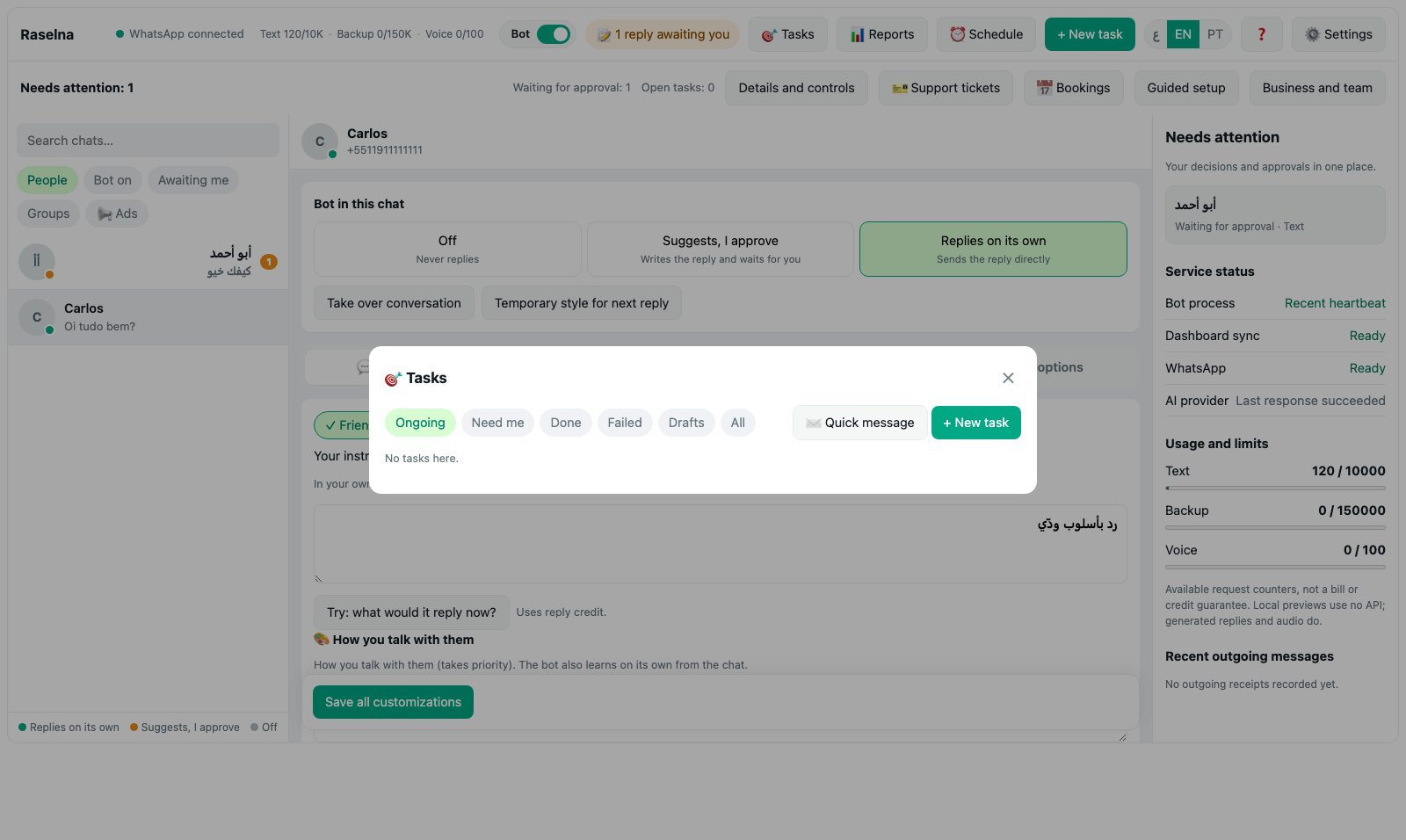This screenshot has height=840, width=1406.
Task: Open Carlos chat in the chat list
Action: (148, 317)
